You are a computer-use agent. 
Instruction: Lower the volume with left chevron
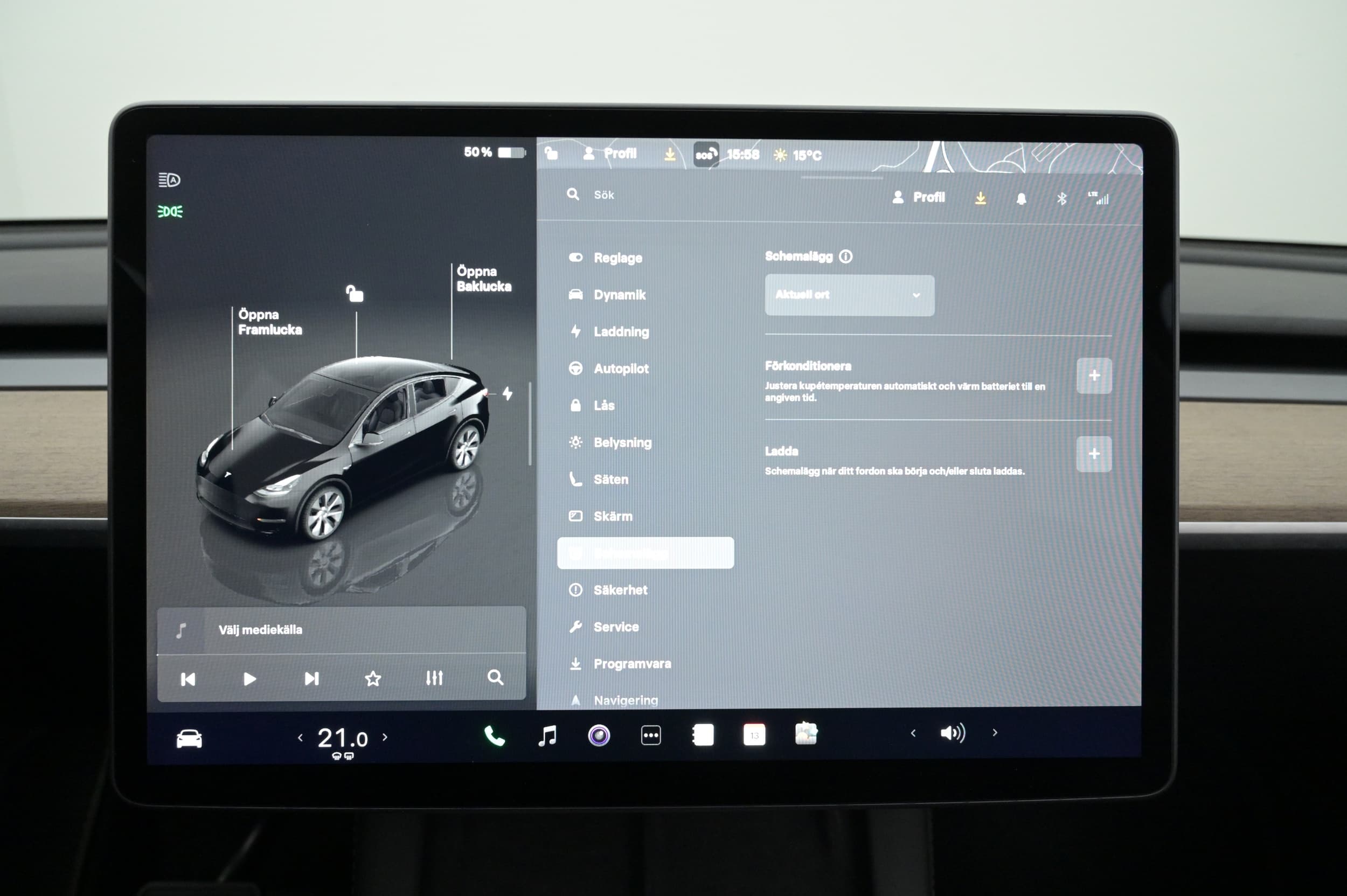913,733
